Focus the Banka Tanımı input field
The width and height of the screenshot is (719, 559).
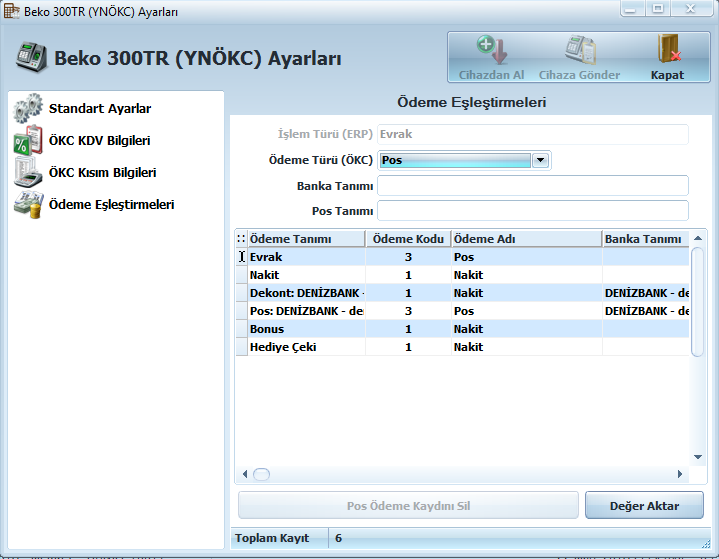(x=532, y=186)
